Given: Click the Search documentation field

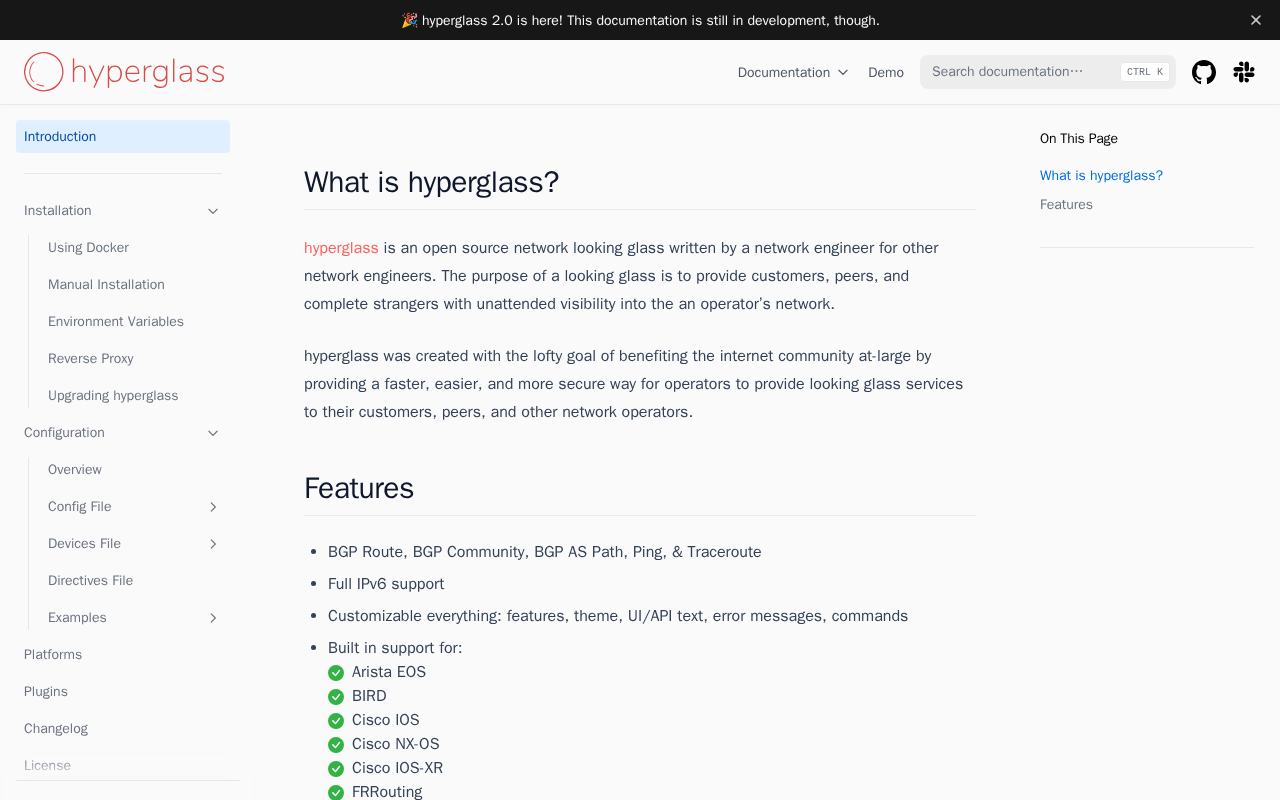Looking at the screenshot, I should (1048, 72).
